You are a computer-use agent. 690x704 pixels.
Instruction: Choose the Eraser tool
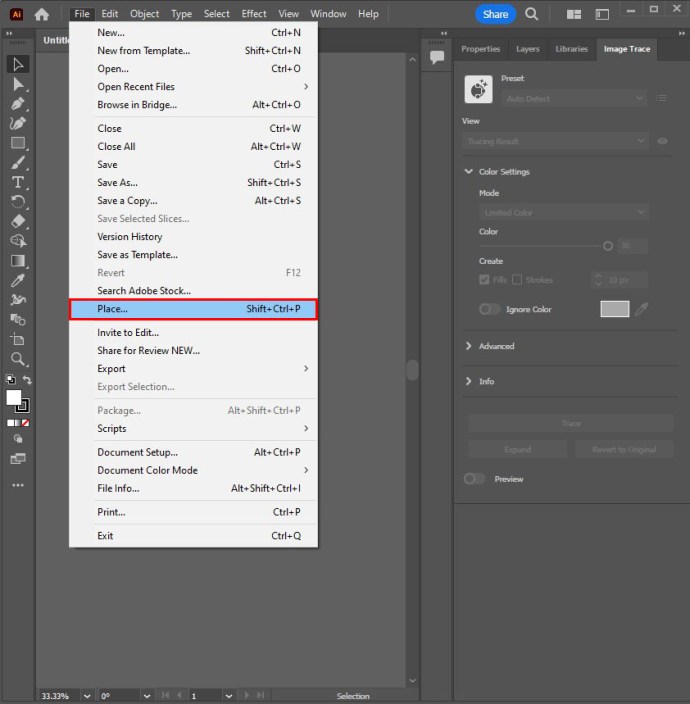(18, 221)
